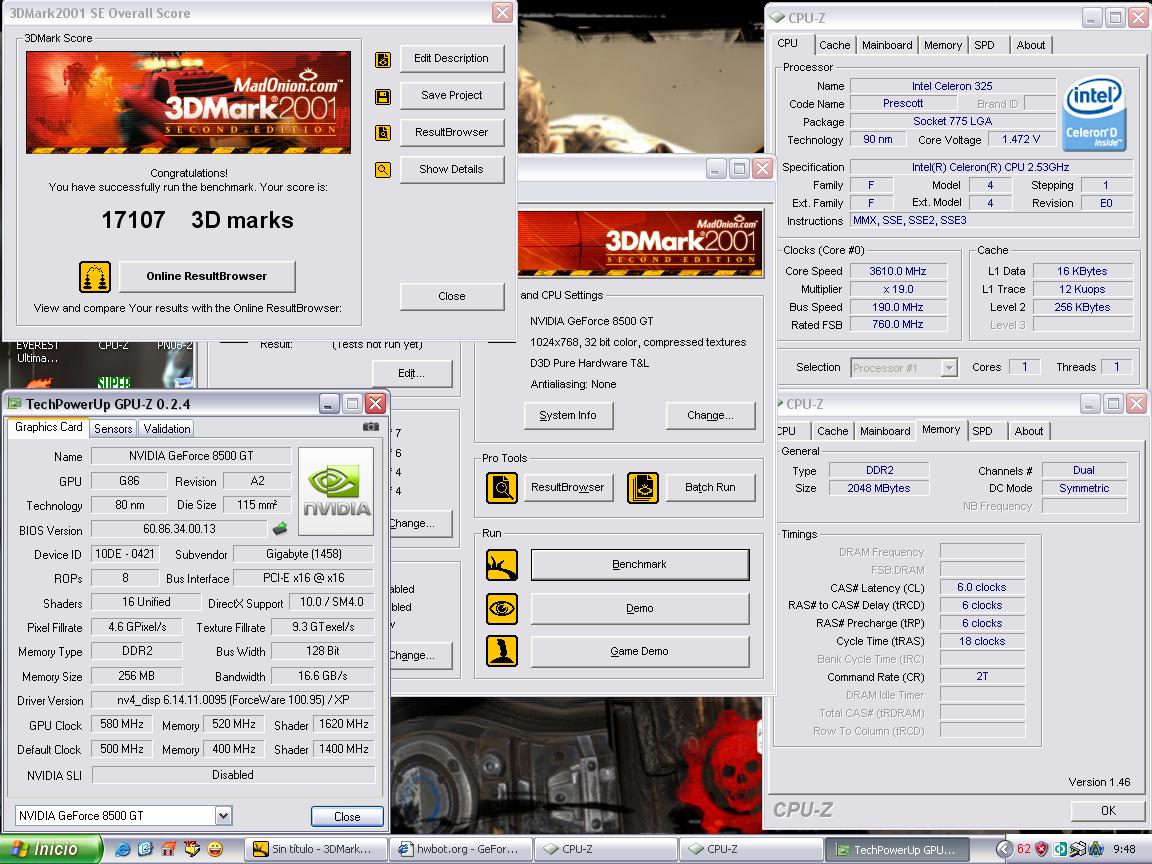The width and height of the screenshot is (1152, 864).
Task: Click the Sin titulo 3DMark taskbar item
Action: (314, 849)
